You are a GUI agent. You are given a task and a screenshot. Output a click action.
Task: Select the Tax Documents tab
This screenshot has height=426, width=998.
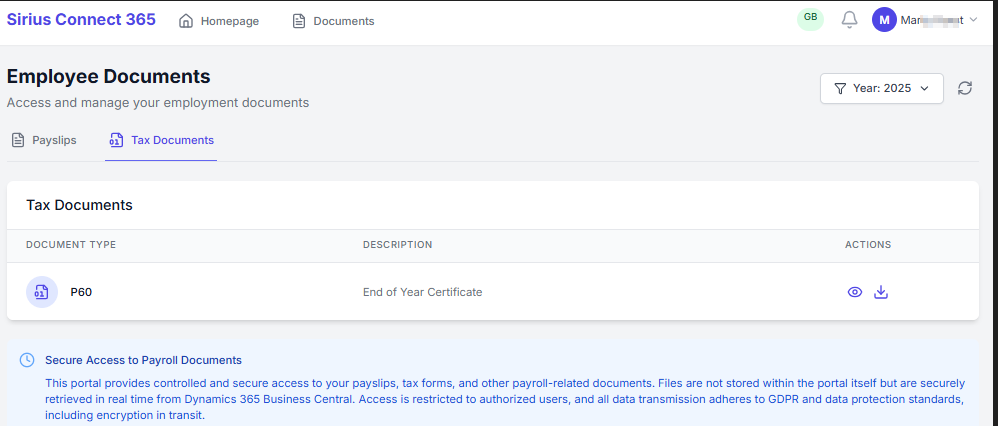tap(161, 140)
